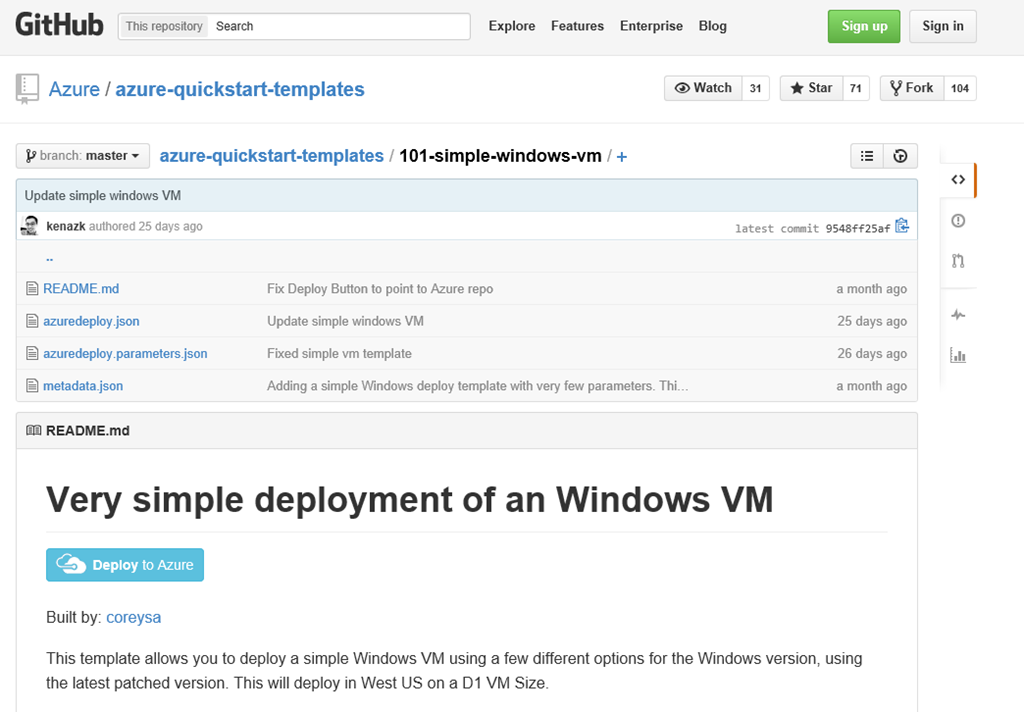The height and width of the screenshot is (712, 1024).
Task: Open the Graphs bar chart icon
Action: (x=958, y=355)
